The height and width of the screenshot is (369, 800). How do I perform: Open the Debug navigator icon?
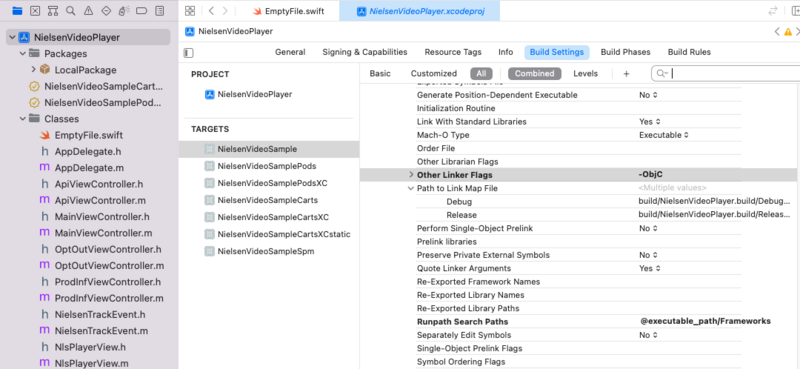click(124, 10)
